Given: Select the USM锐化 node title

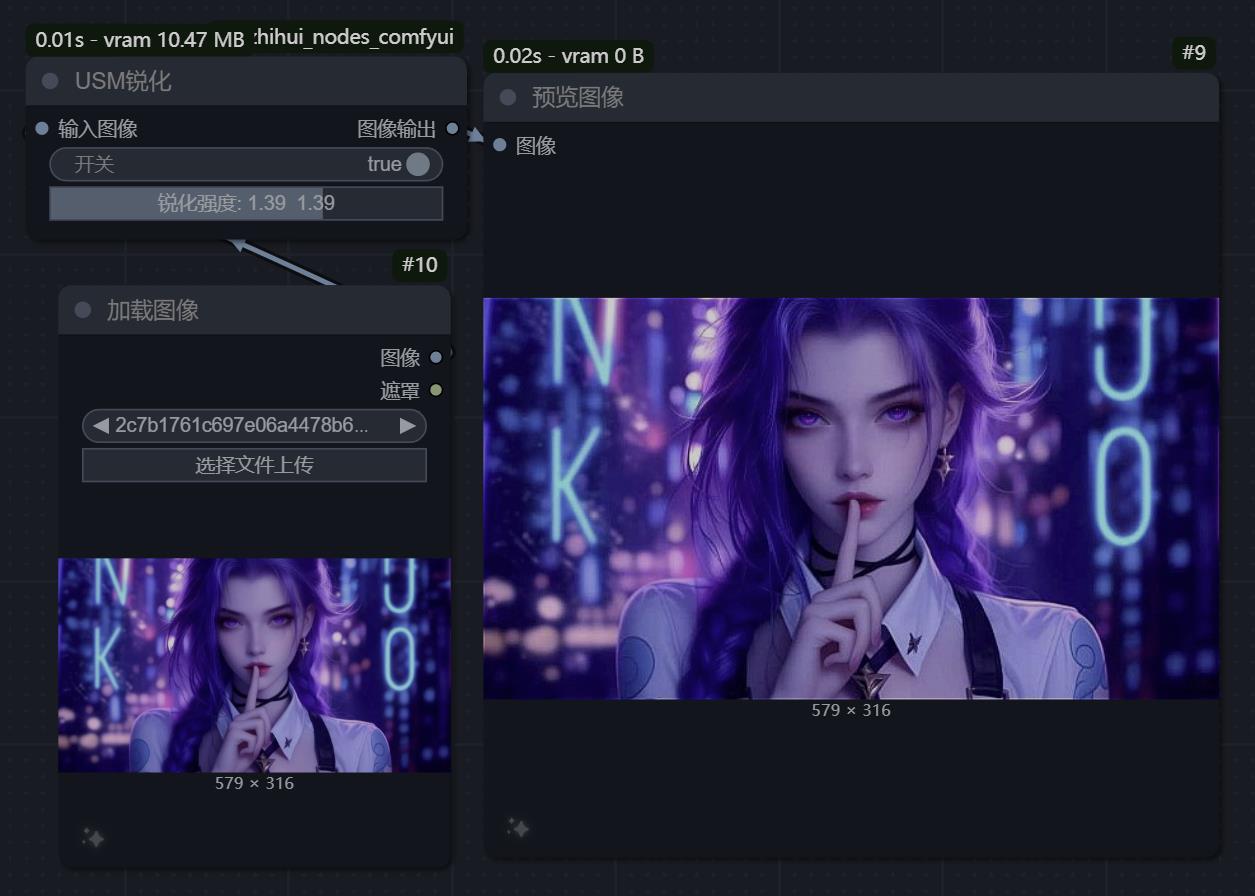Looking at the screenshot, I should [123, 81].
